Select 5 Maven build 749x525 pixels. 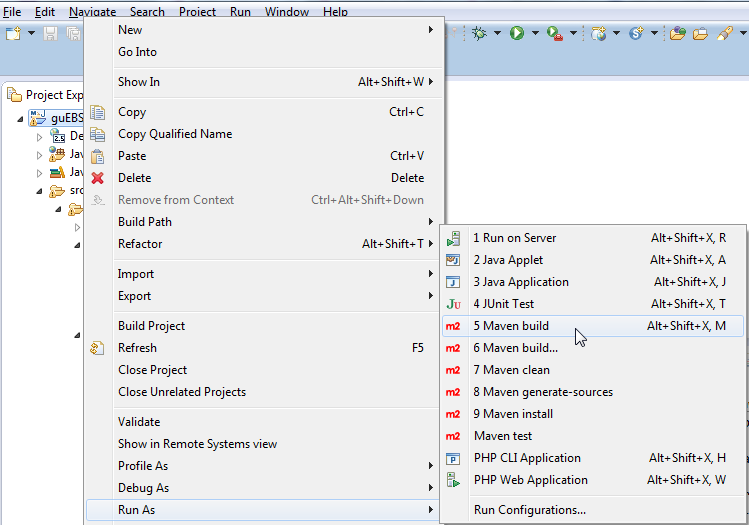(593, 326)
